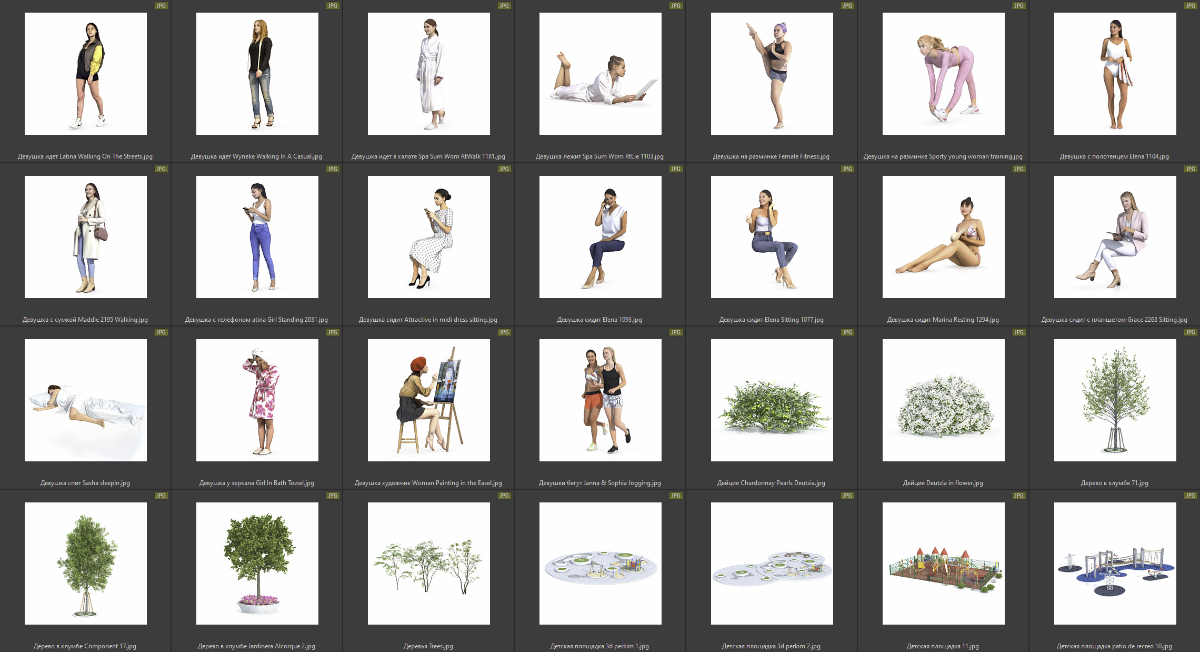
Task: Select the Attractive in midi dress sitting image
Action: pyautogui.click(x=429, y=237)
